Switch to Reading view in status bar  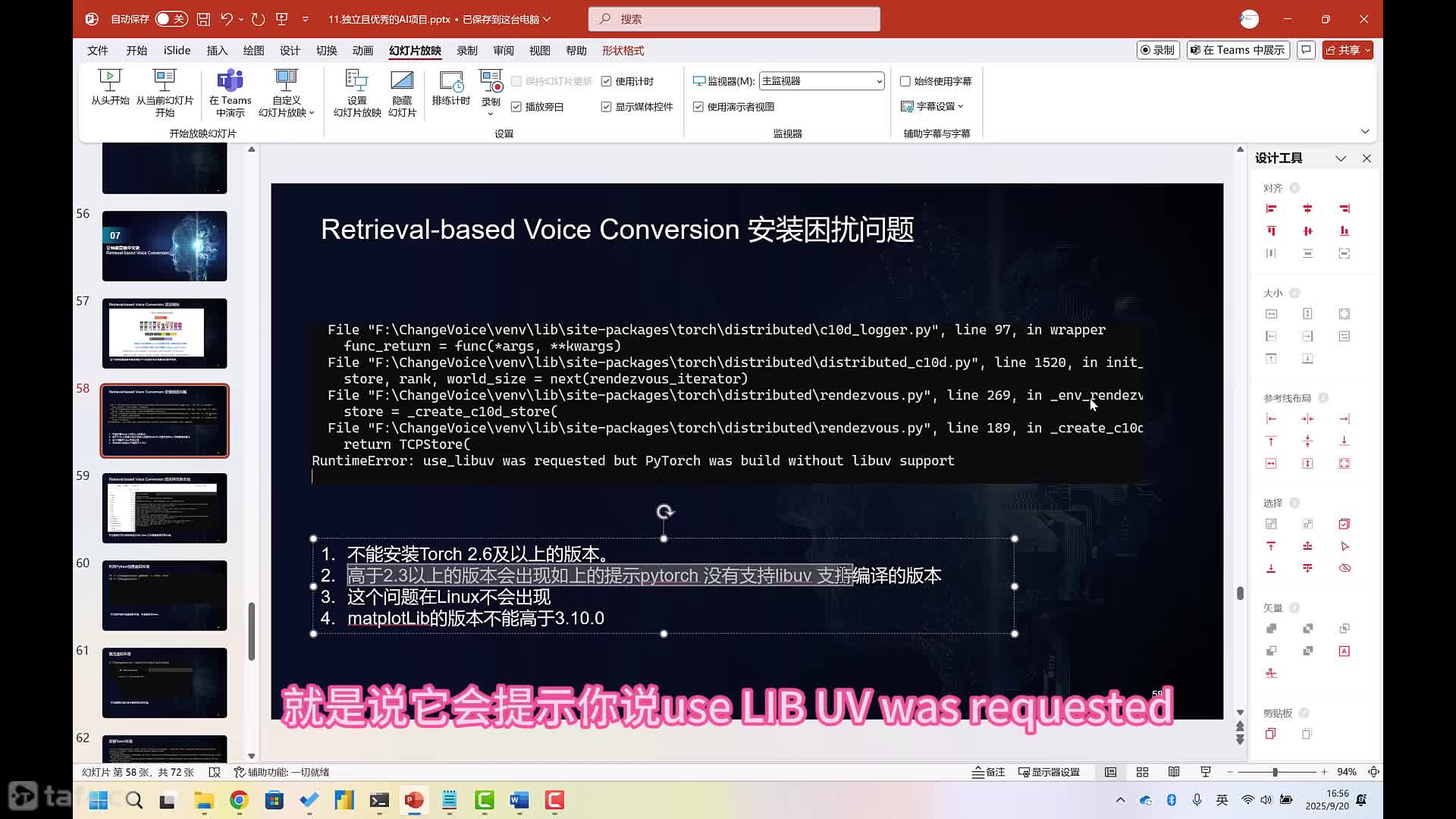1174,772
